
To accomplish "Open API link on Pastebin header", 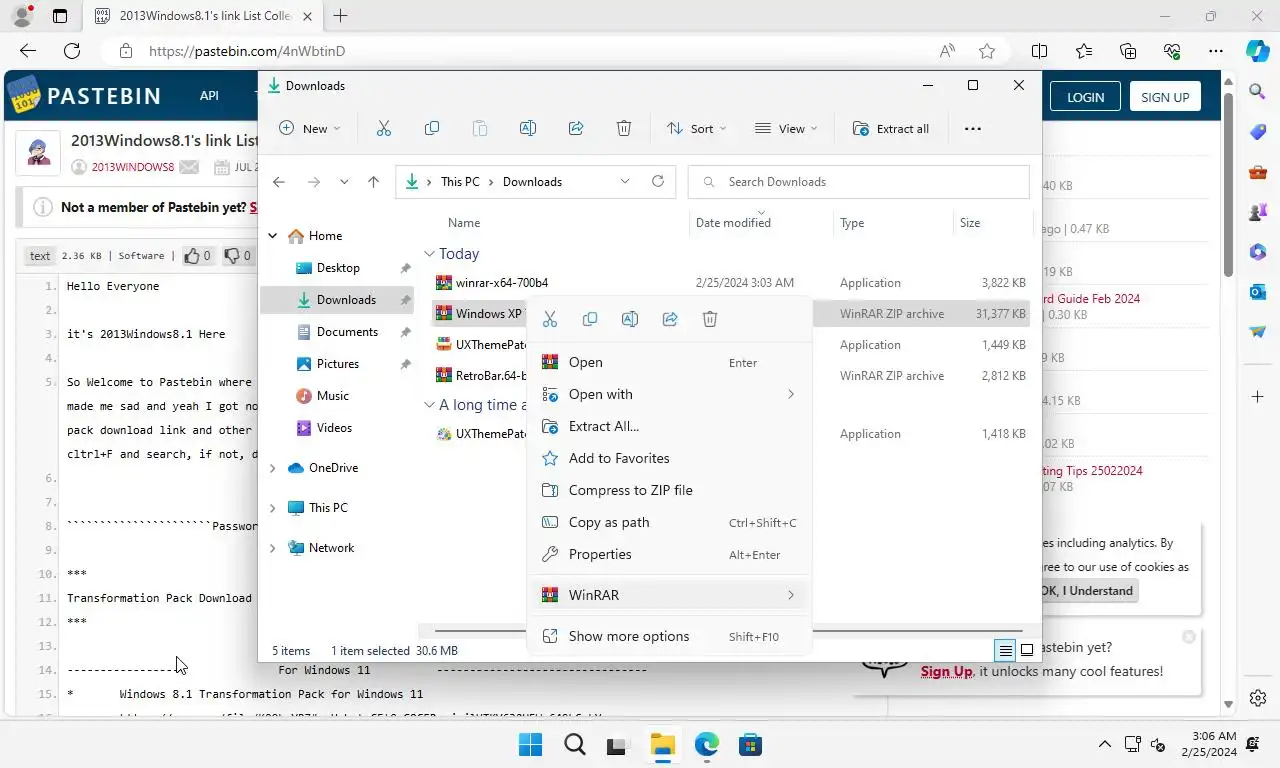I will click(x=209, y=96).
